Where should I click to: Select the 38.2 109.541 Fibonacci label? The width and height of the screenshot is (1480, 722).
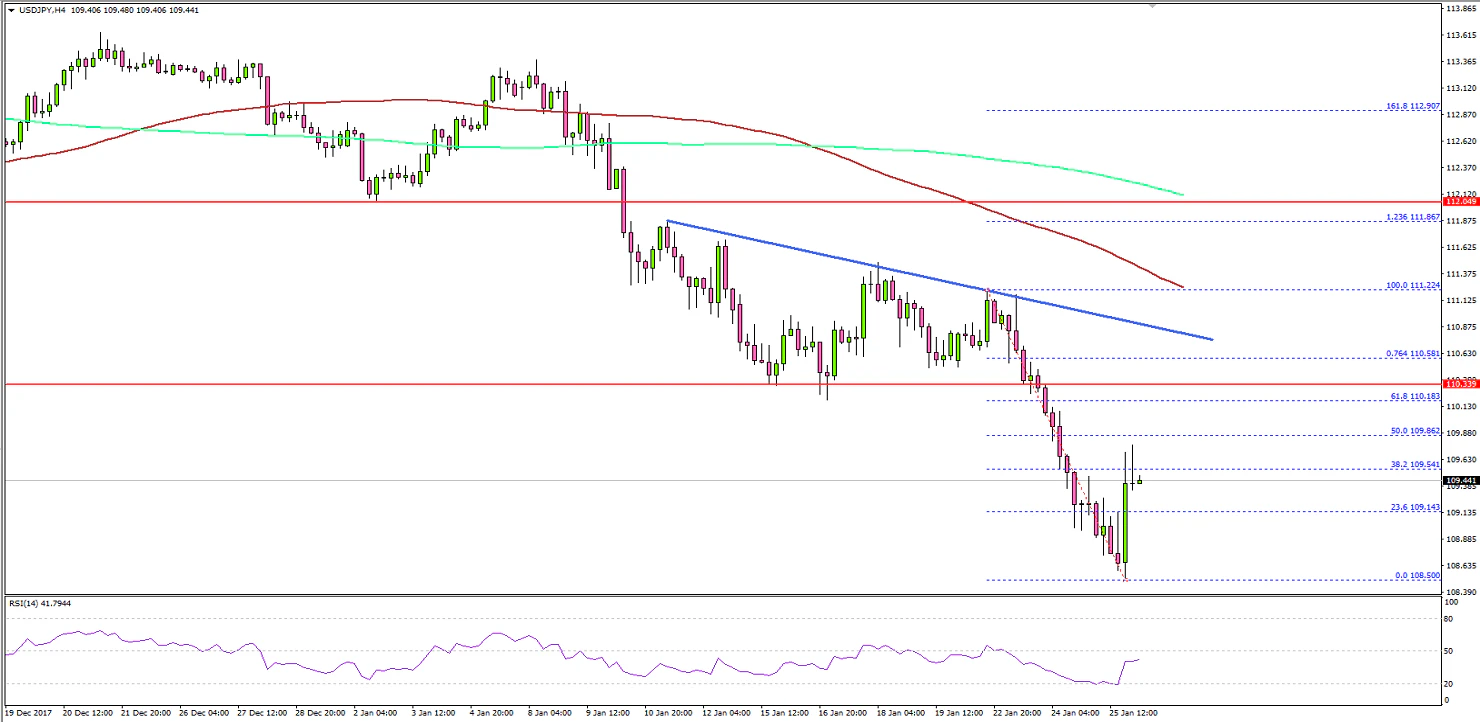click(1414, 464)
